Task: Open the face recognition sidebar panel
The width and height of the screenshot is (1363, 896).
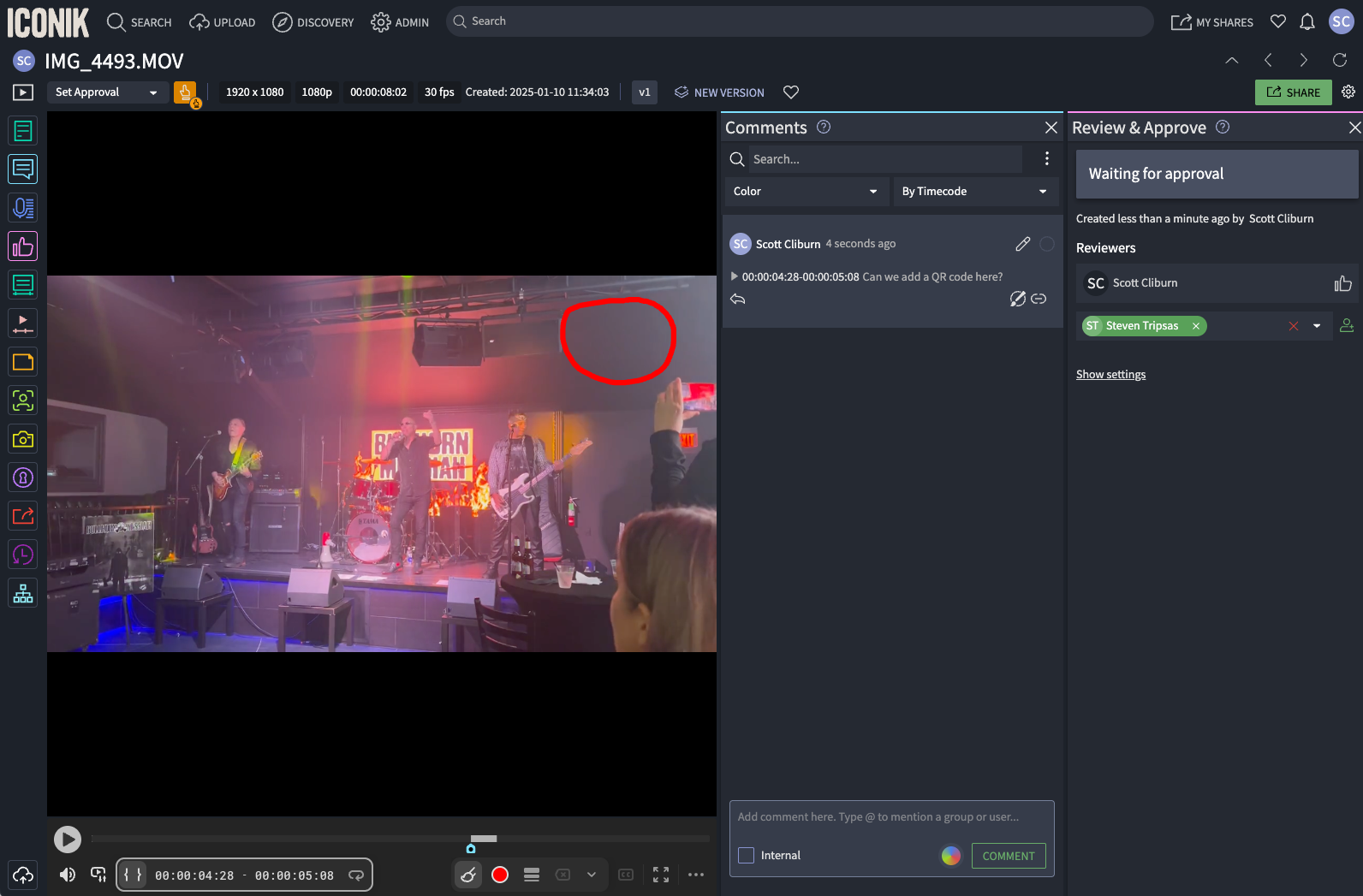Action: click(x=23, y=401)
